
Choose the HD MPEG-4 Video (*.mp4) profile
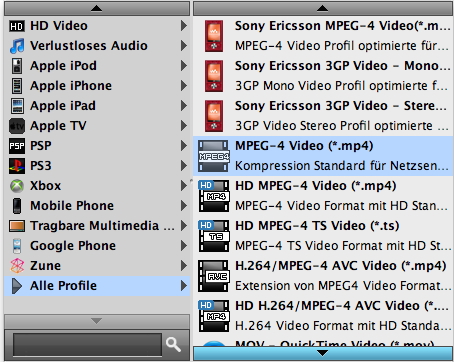[x=323, y=196]
